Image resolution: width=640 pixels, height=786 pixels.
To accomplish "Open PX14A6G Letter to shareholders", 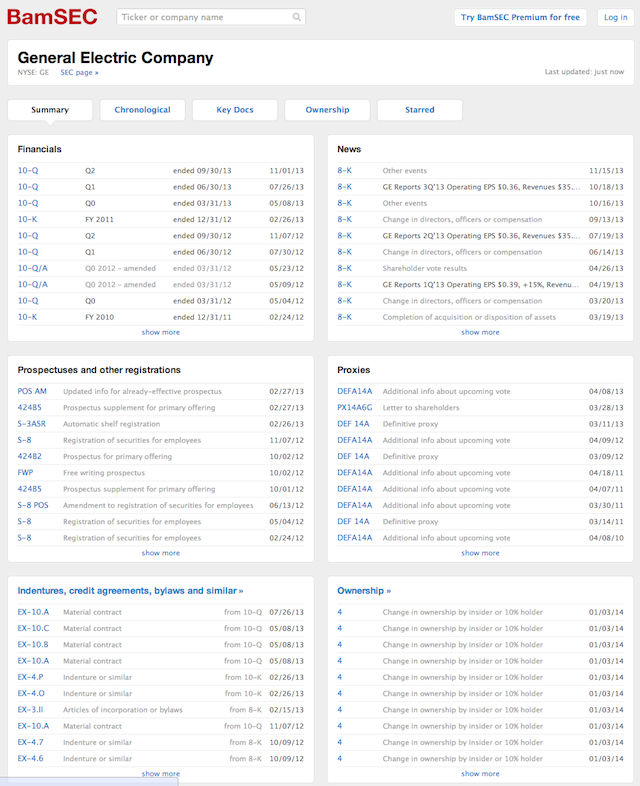I will [355, 408].
